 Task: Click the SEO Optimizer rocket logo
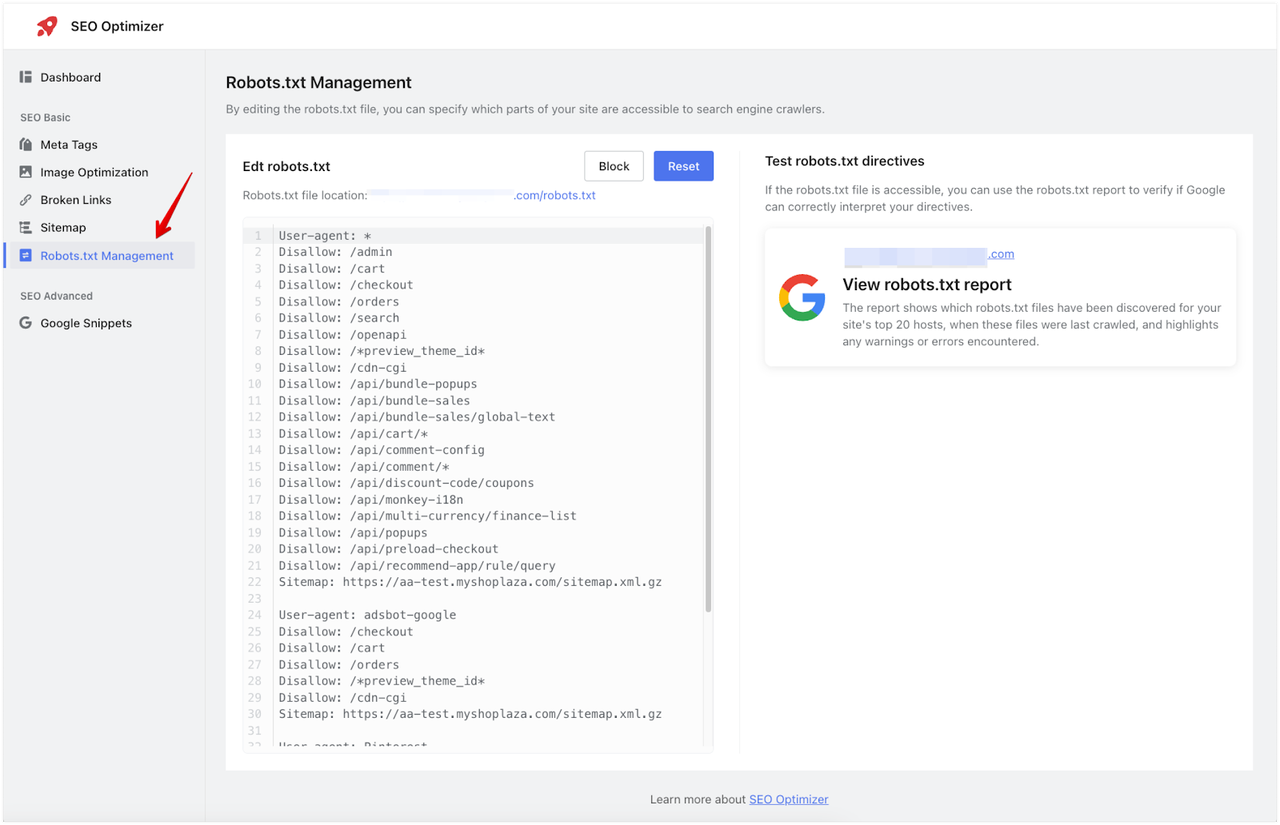click(47, 26)
